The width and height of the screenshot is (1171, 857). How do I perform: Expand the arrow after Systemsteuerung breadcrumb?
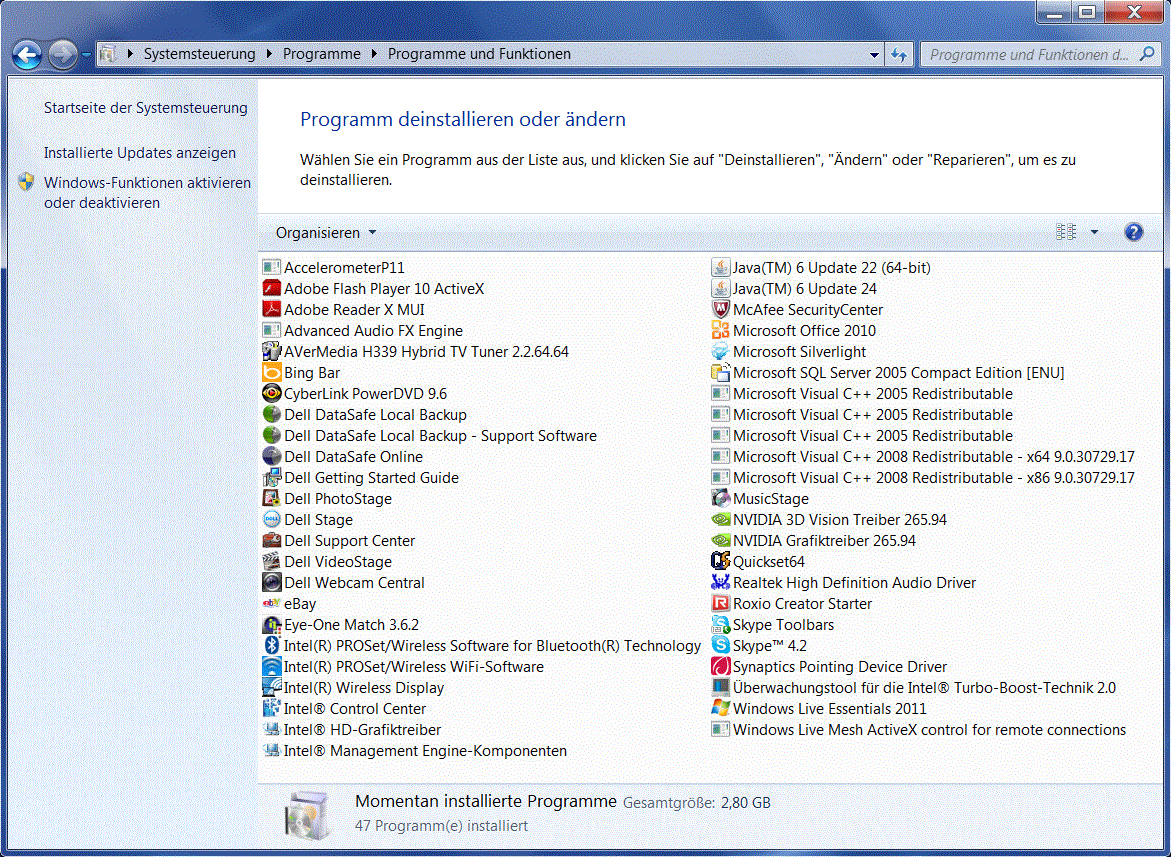[x=269, y=54]
